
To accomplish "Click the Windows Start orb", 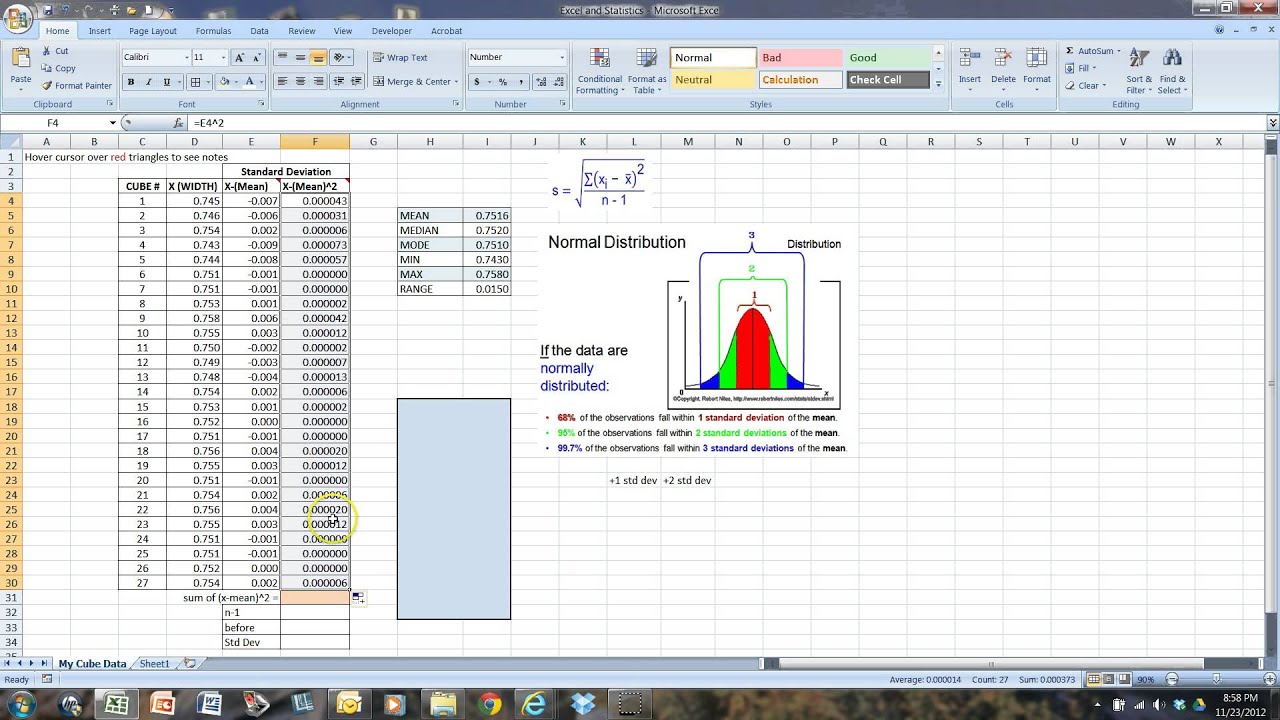I will [x=20, y=704].
